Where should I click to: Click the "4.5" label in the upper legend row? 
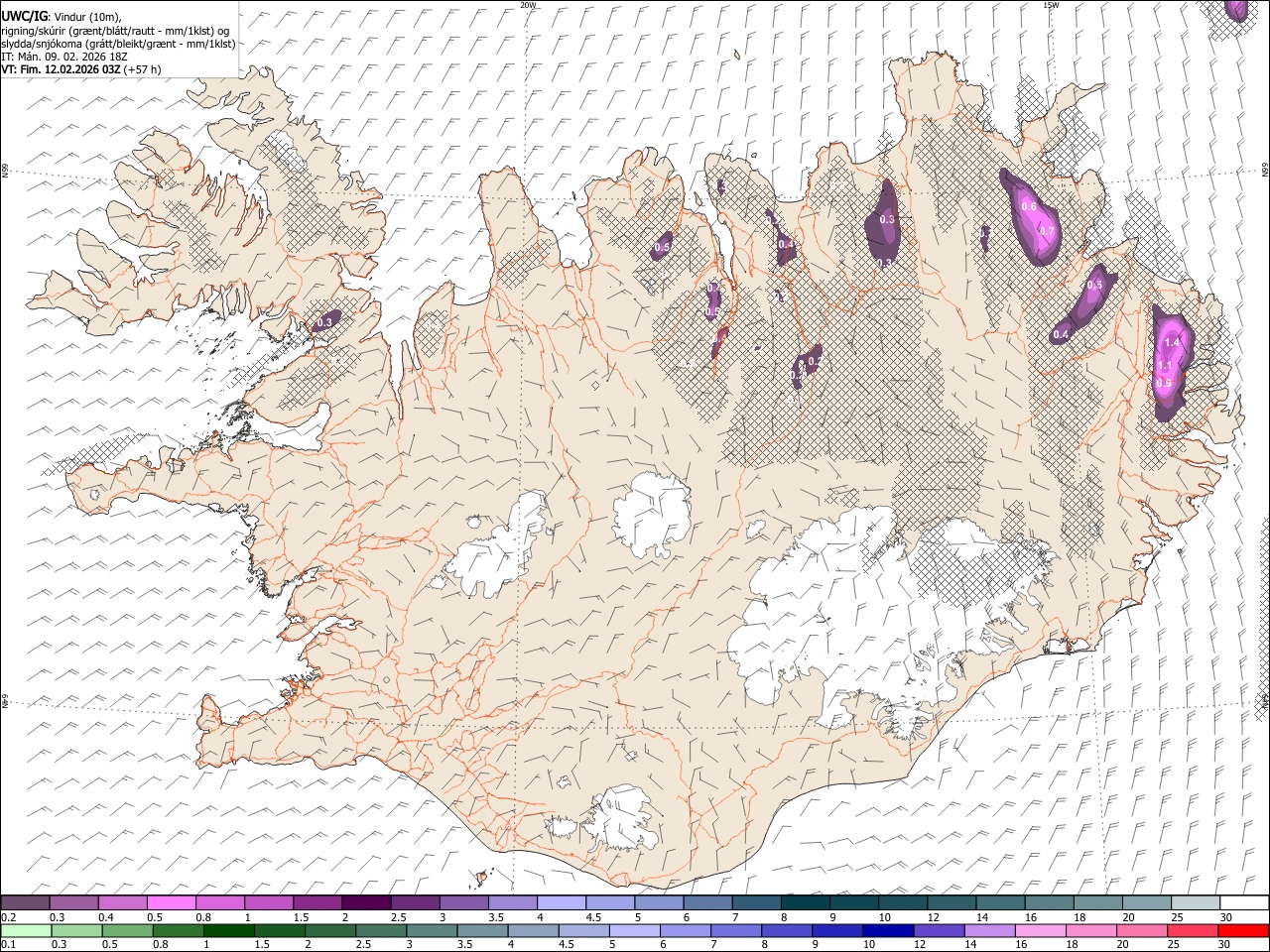[593, 917]
